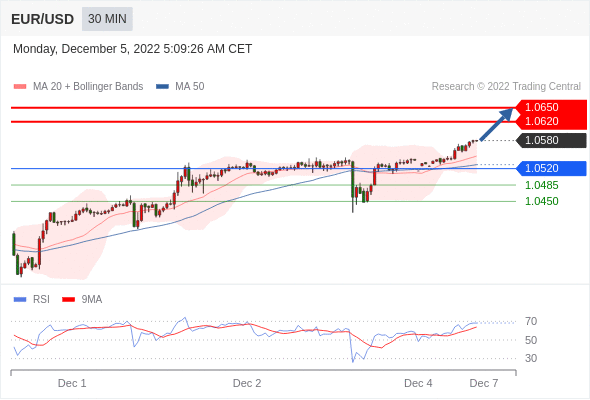590x400 pixels.
Task: Click the 1.0580 current price tag
Action: (x=551, y=140)
